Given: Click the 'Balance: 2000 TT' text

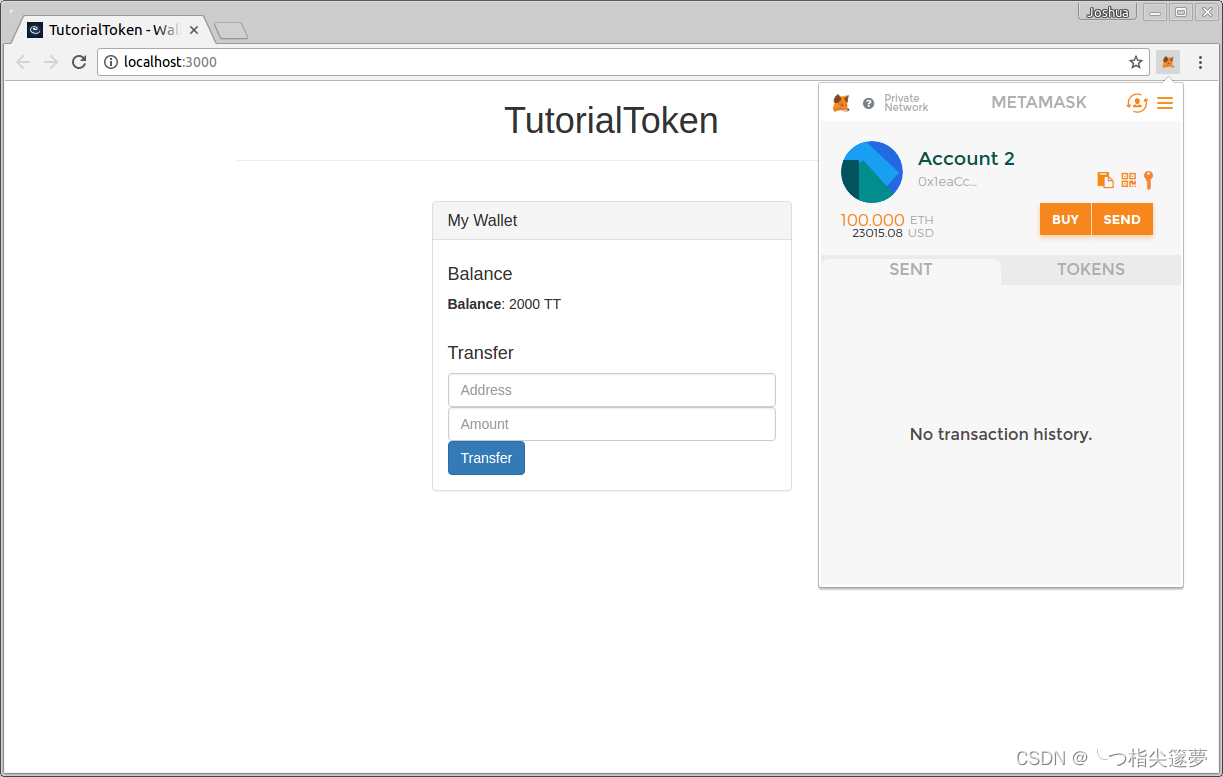Looking at the screenshot, I should pyautogui.click(x=504, y=304).
